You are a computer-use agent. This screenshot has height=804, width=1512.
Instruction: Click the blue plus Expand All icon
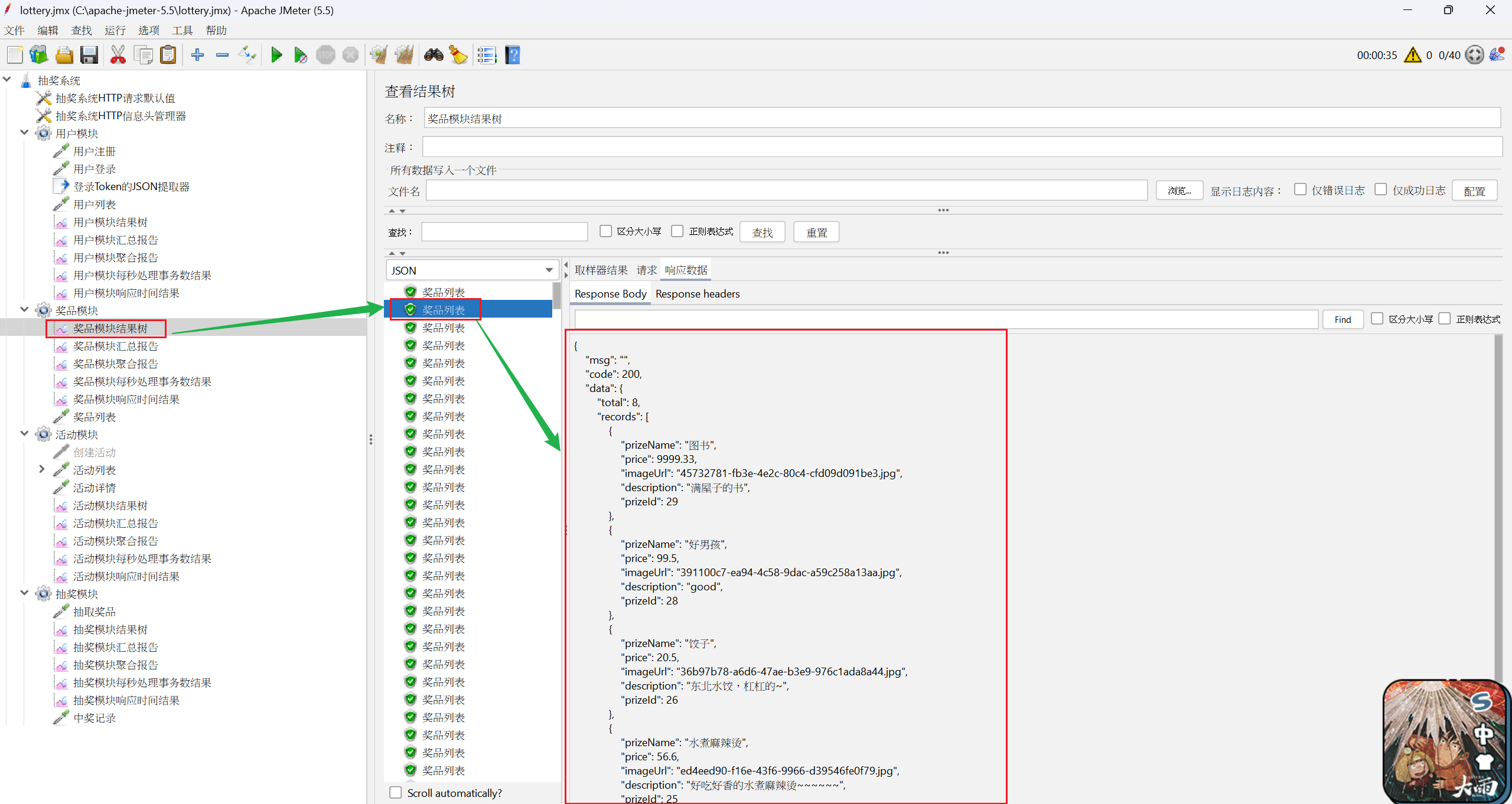197,55
